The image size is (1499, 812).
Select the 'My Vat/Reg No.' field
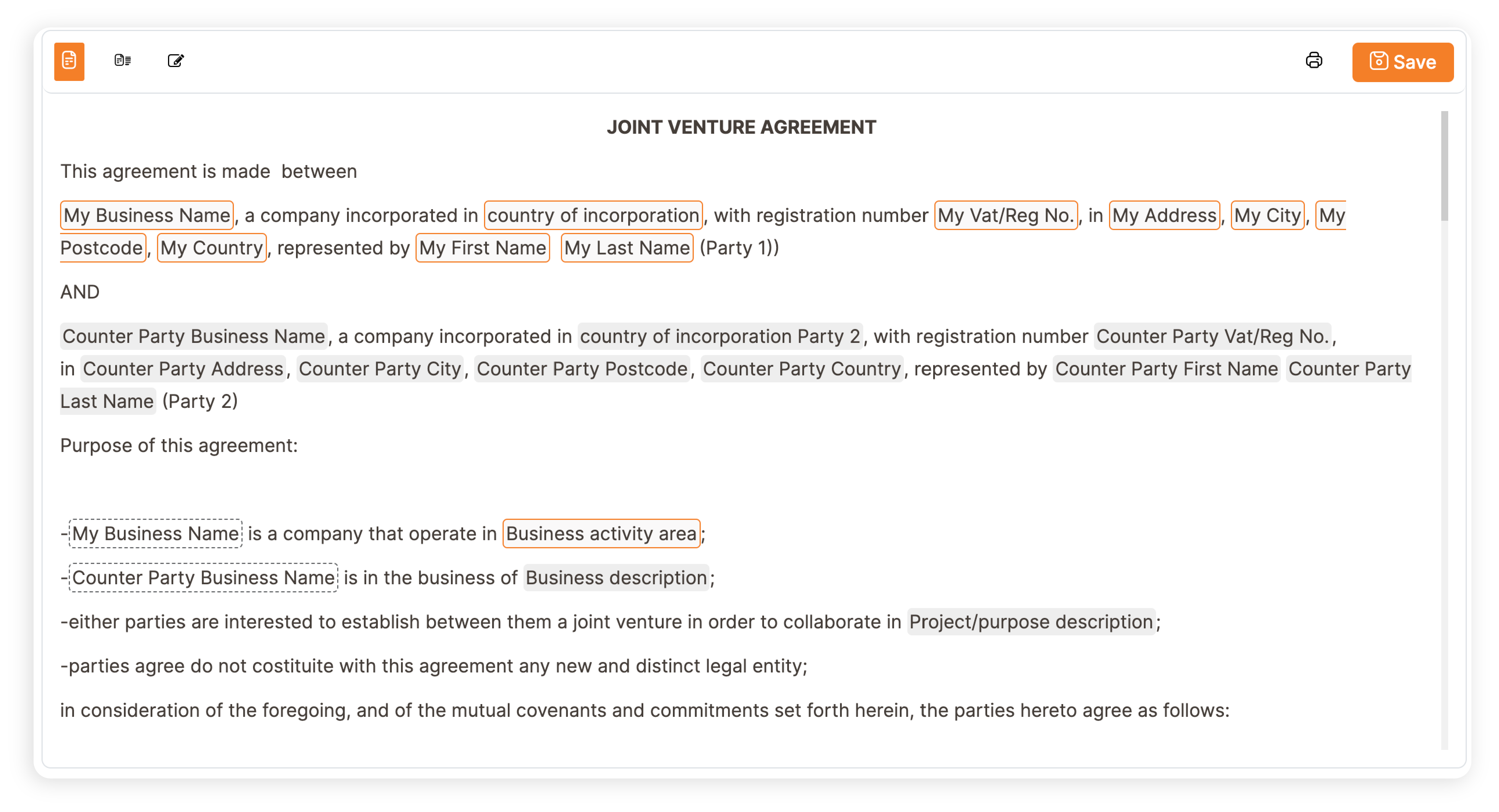pyautogui.click(x=1005, y=215)
